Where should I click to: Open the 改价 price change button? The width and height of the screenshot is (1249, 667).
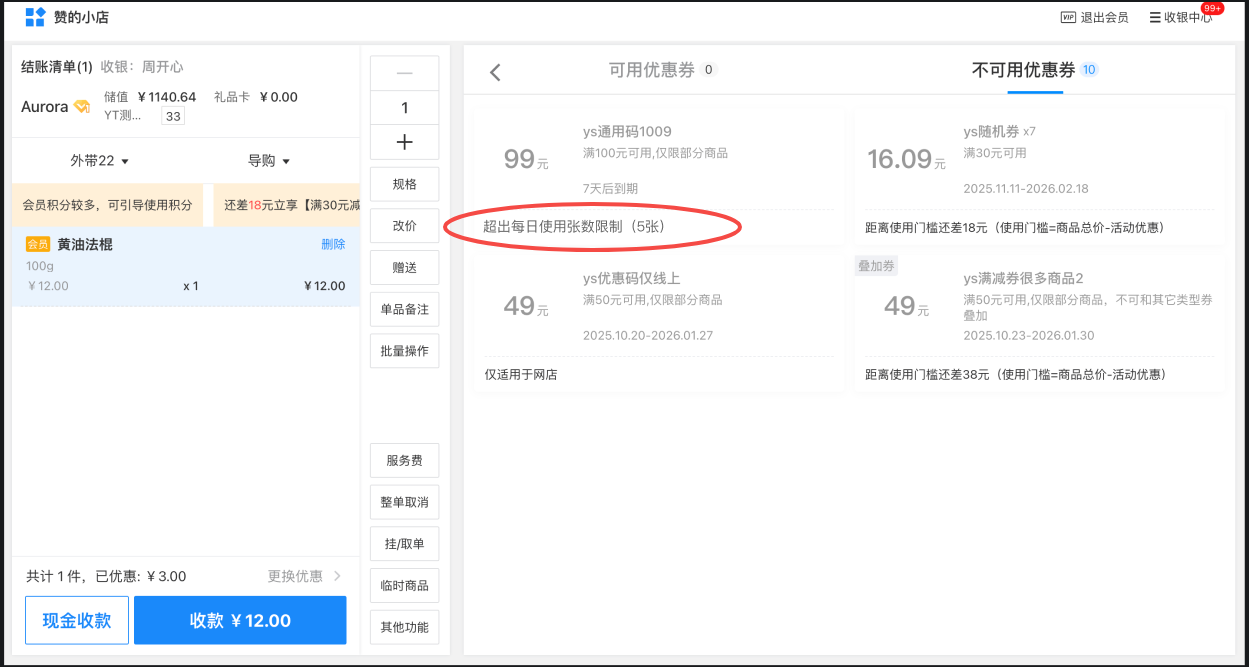click(x=404, y=226)
